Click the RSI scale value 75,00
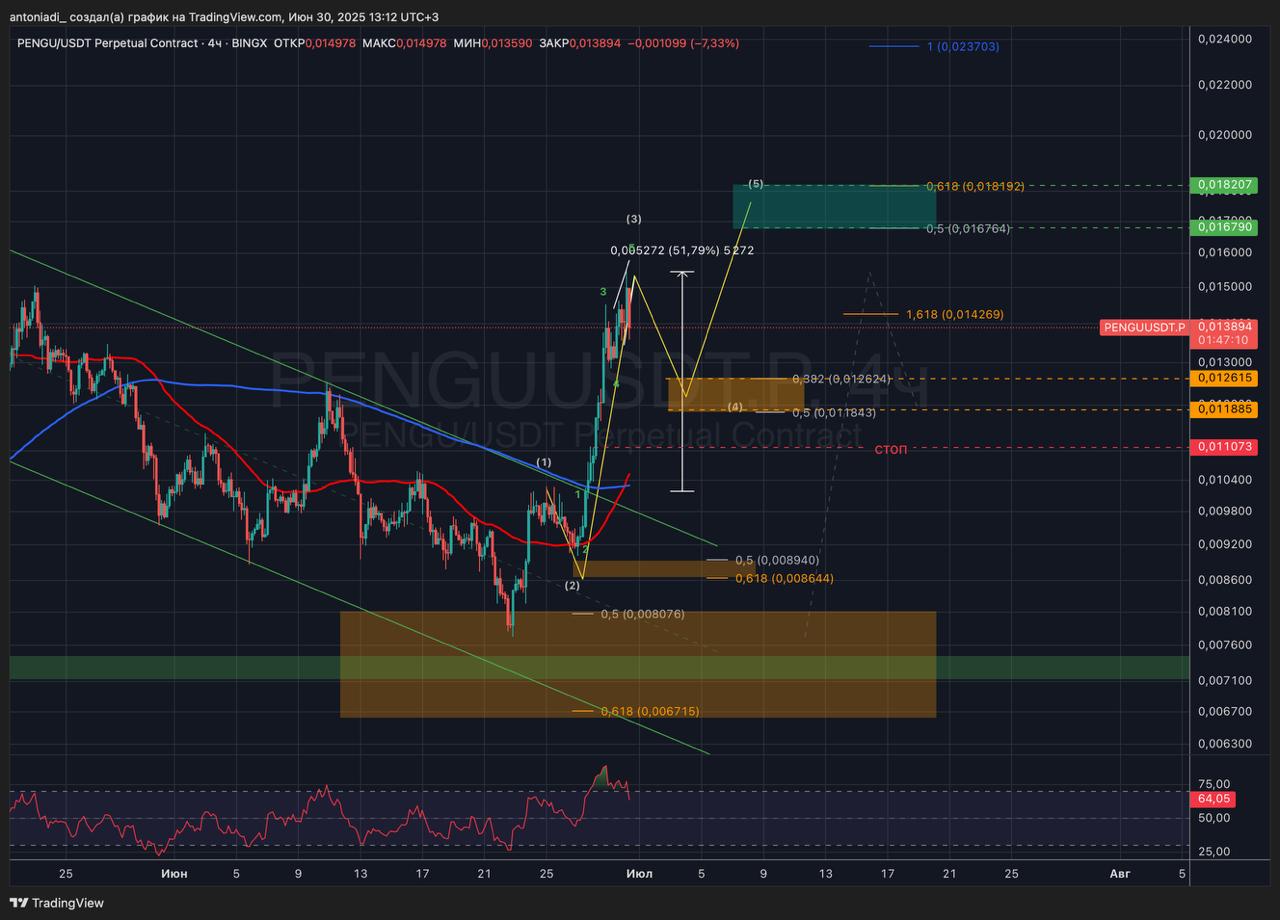This screenshot has height=920, width=1280. pyautogui.click(x=1214, y=785)
